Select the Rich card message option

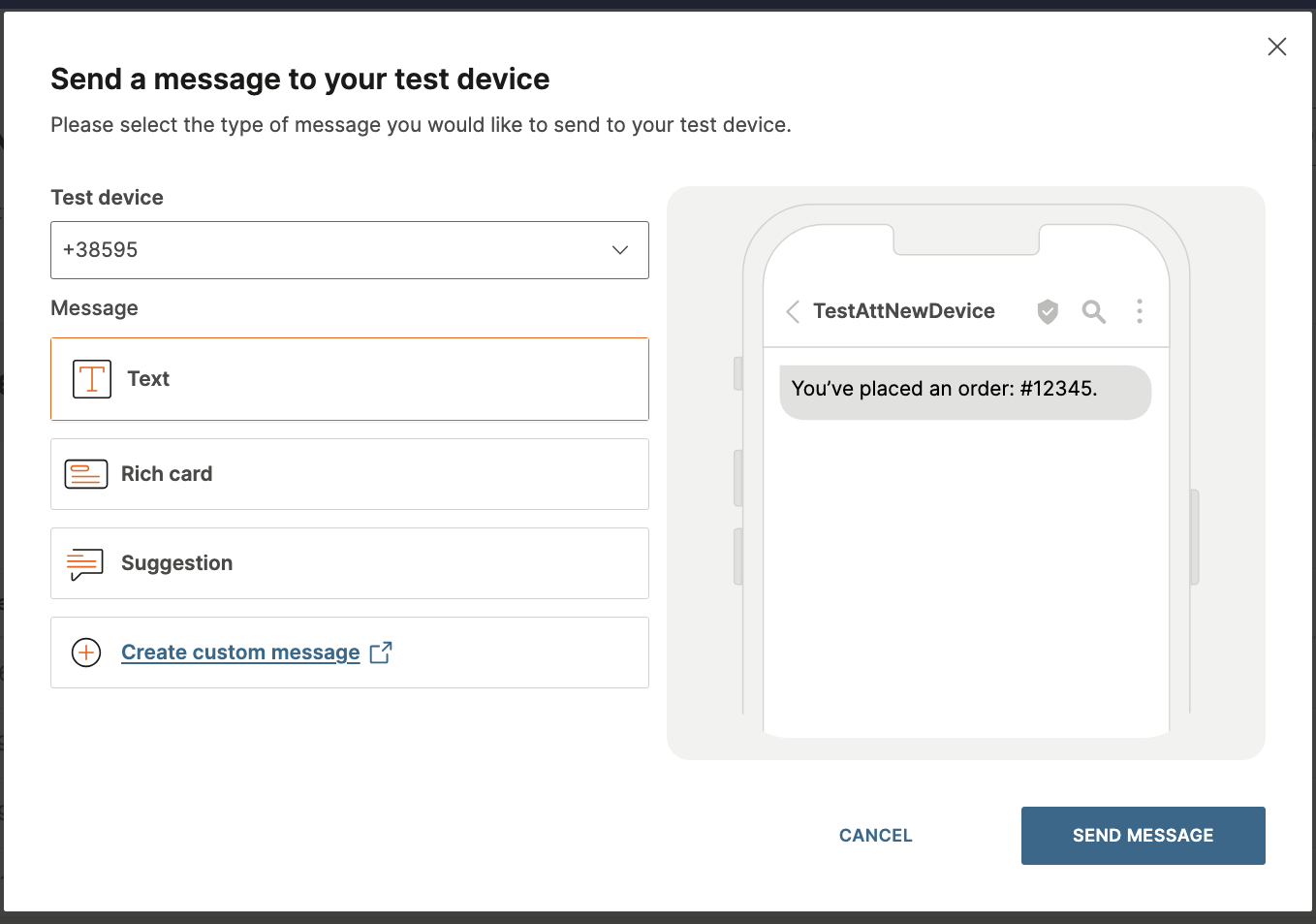(x=349, y=474)
